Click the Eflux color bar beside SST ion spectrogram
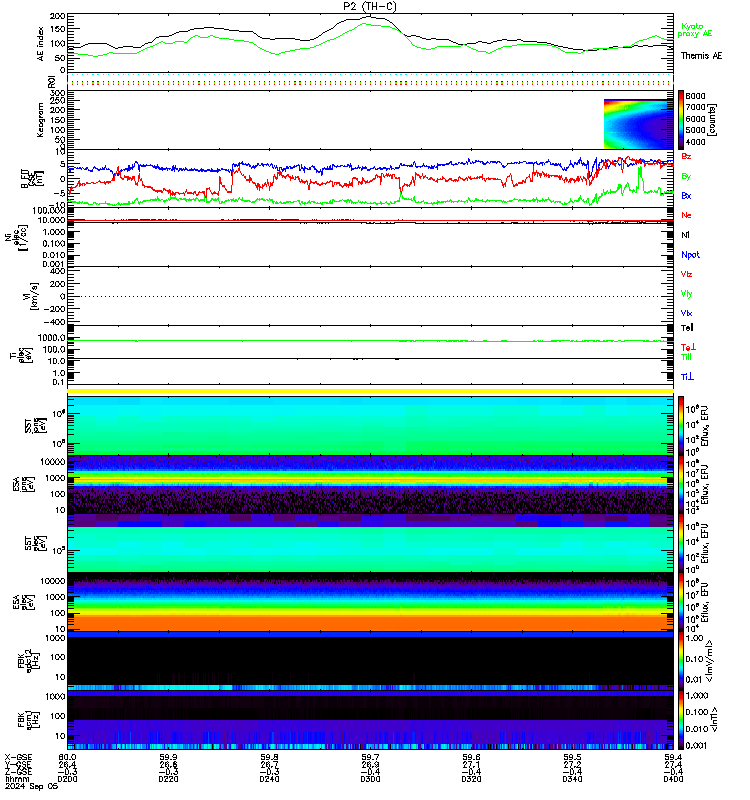750x800 pixels. tap(681, 426)
